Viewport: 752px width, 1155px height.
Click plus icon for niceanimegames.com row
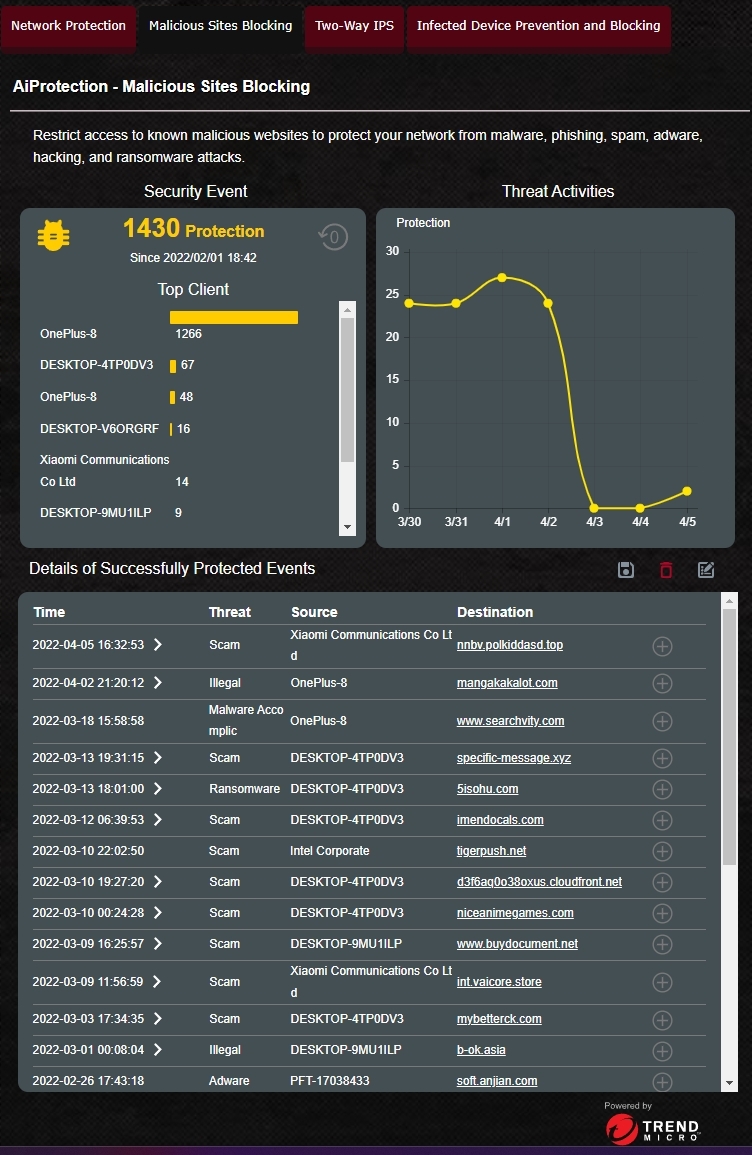[663, 913]
